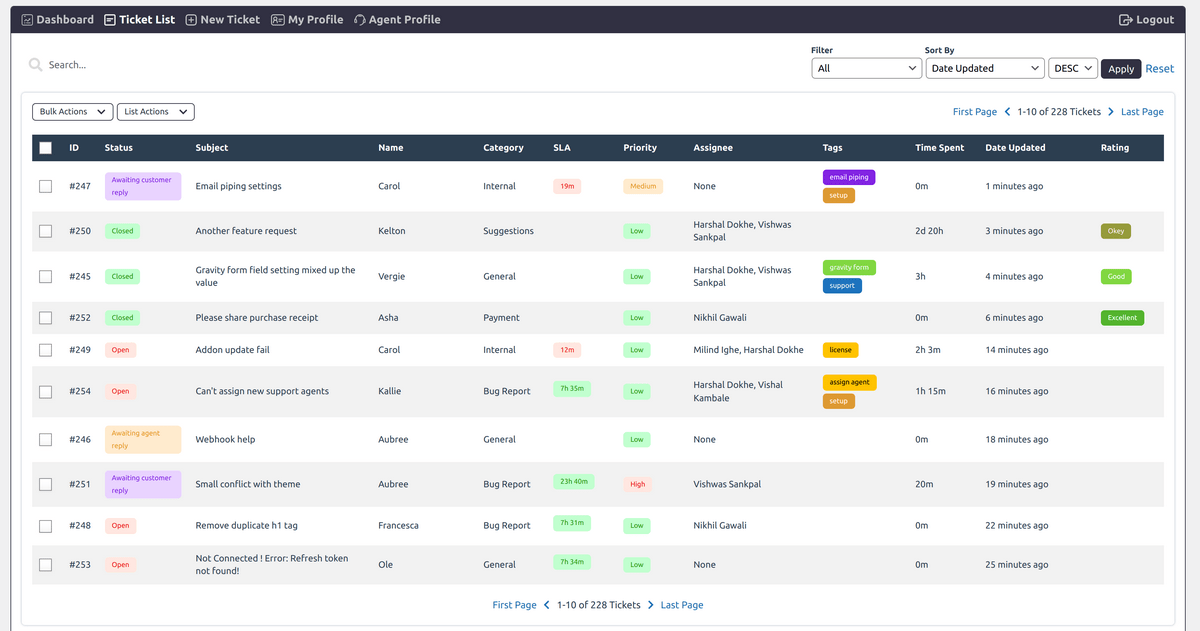This screenshot has height=631, width=1200.
Task: Click the search magnifier icon
Action: [36, 65]
